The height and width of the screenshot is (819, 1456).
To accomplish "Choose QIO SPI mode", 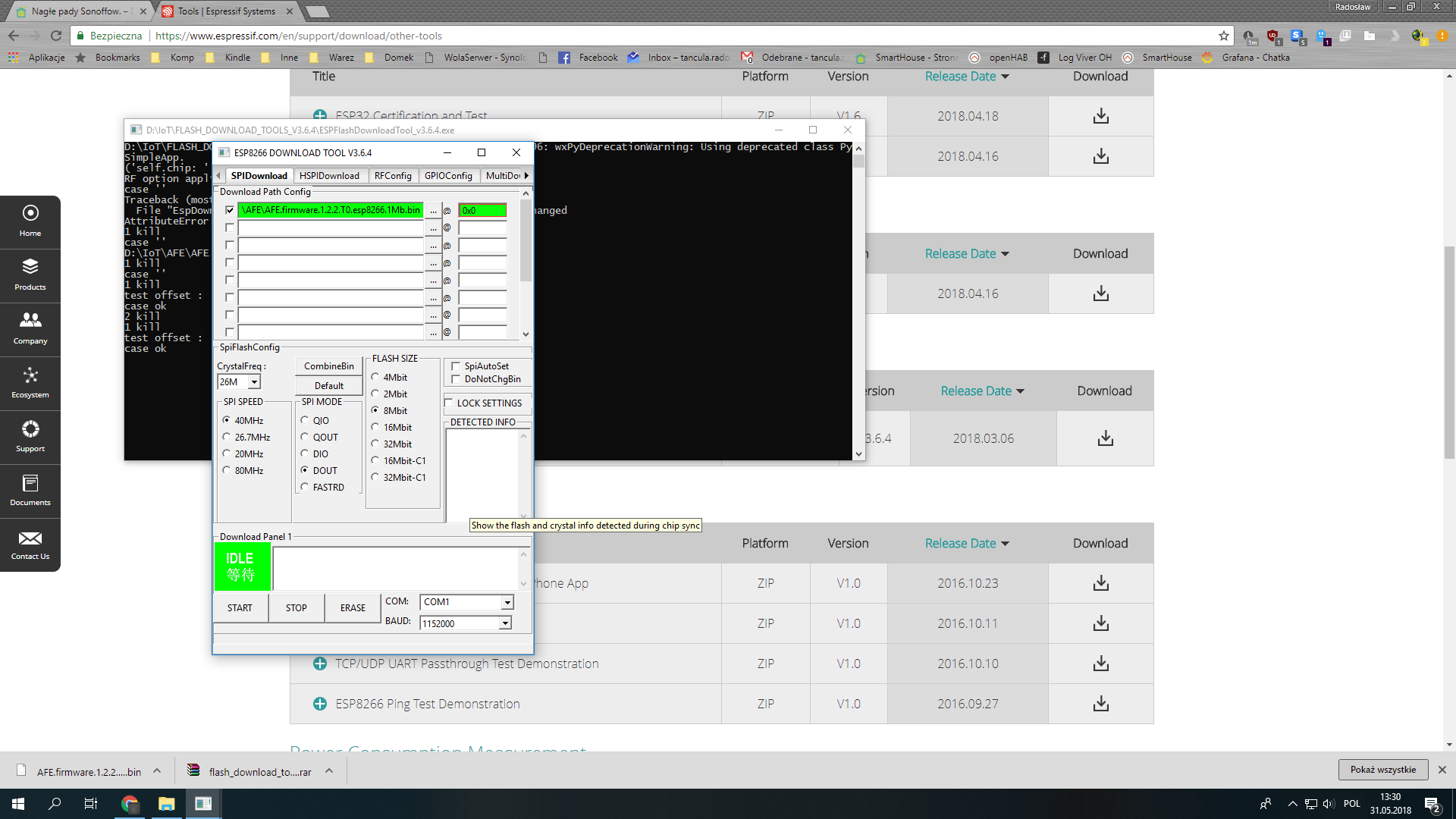I will click(x=305, y=420).
